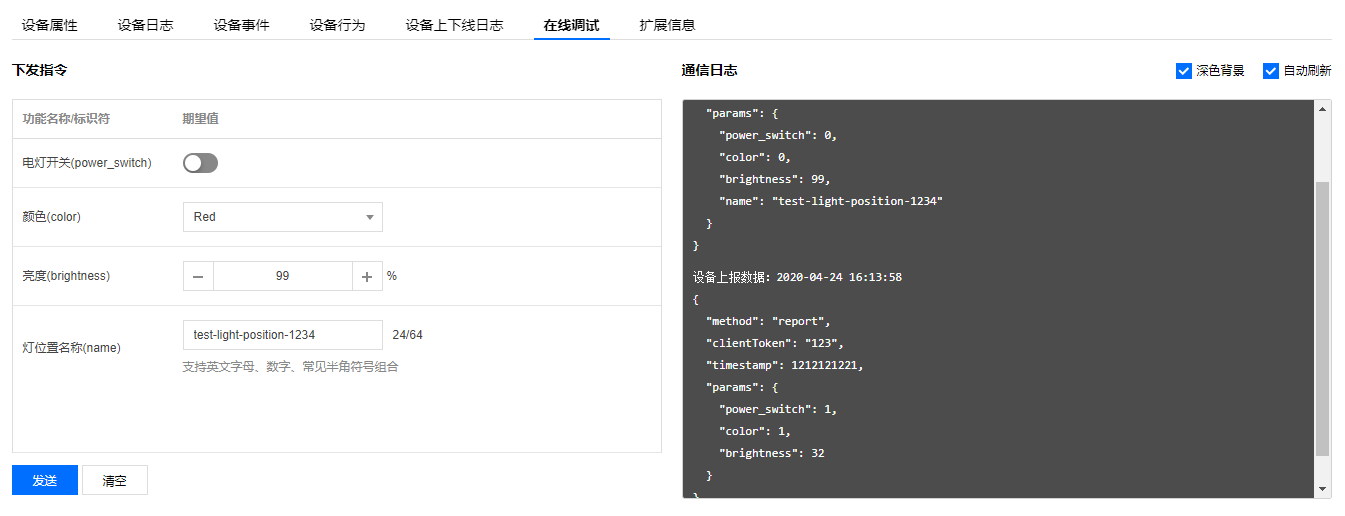Decrease brightness with the minus button

tap(198, 276)
